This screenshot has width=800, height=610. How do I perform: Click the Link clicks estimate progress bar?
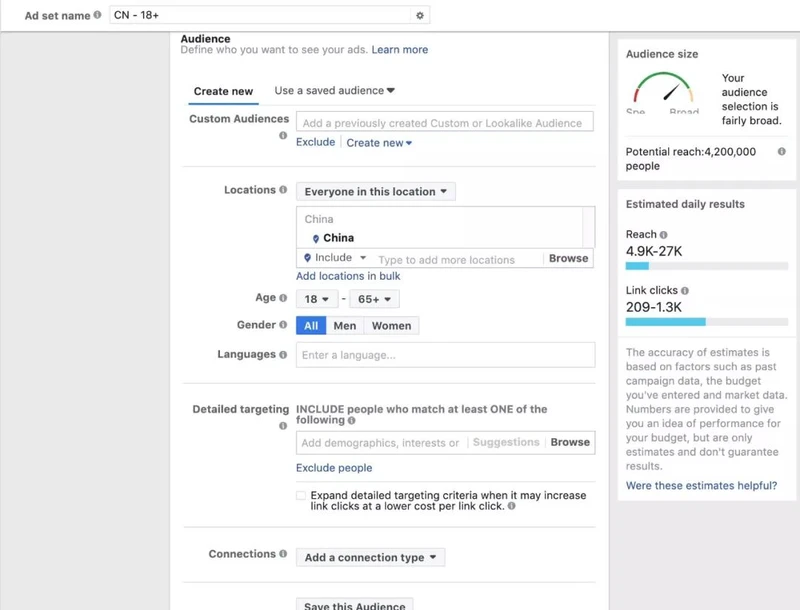[707, 322]
